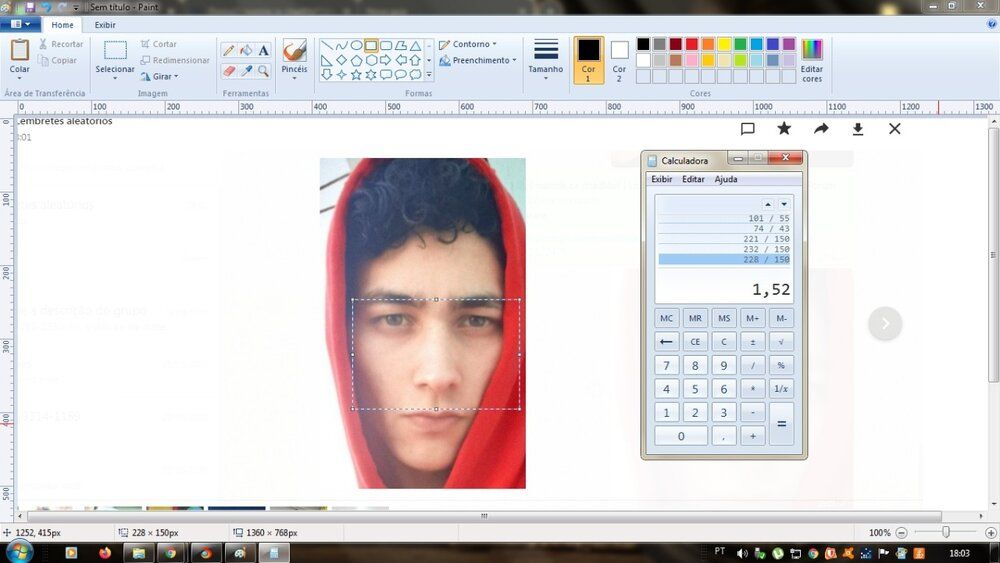1000x563 pixels.
Task: Click the zoom in plus button
Action: (x=991, y=532)
